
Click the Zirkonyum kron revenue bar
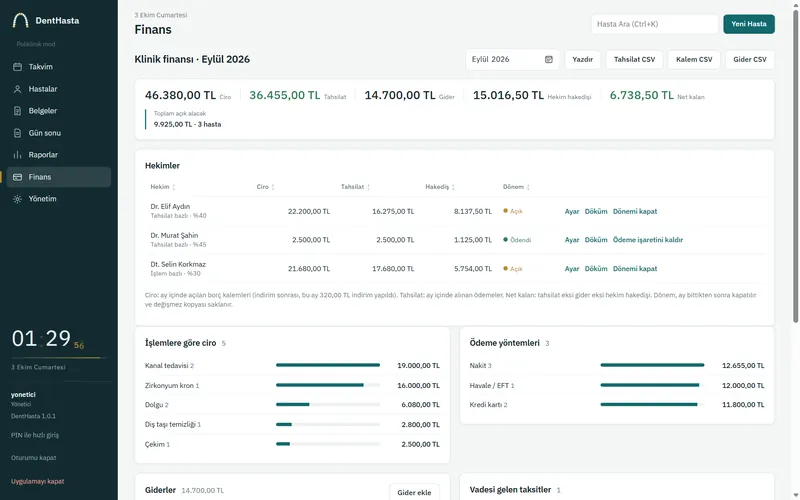click(328, 385)
